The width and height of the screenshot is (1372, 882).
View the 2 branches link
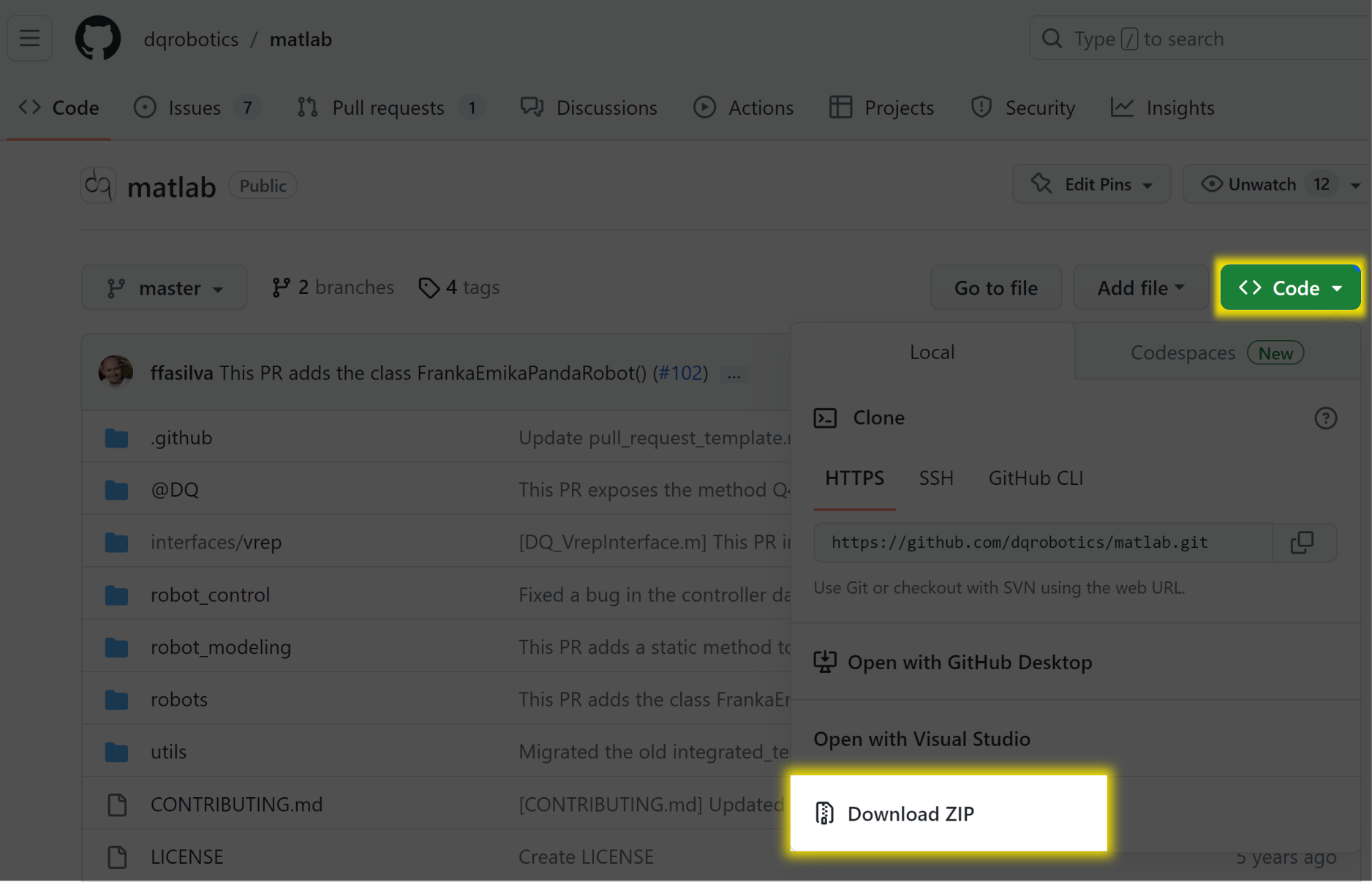coord(333,287)
